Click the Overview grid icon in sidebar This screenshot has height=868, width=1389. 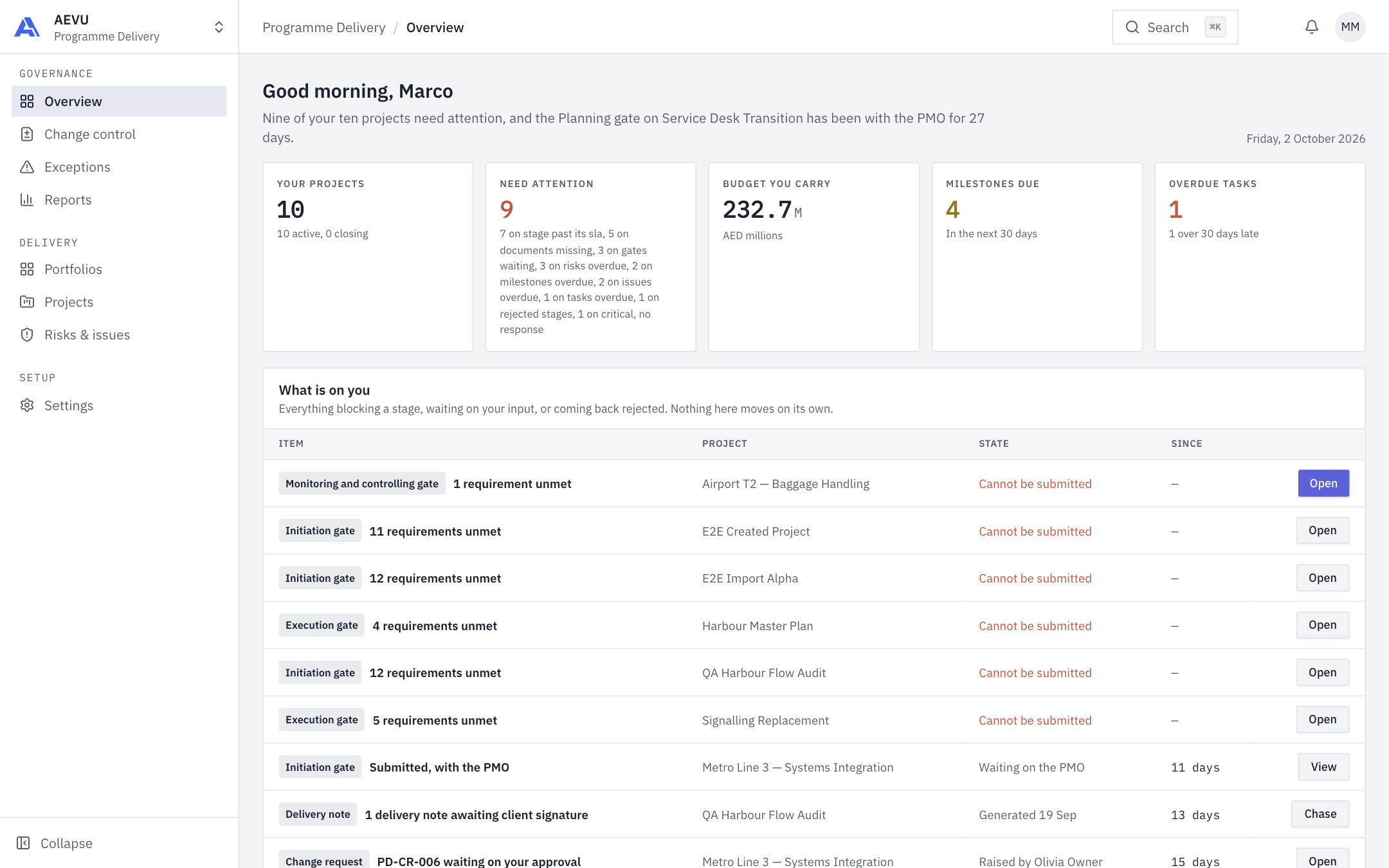tap(27, 102)
